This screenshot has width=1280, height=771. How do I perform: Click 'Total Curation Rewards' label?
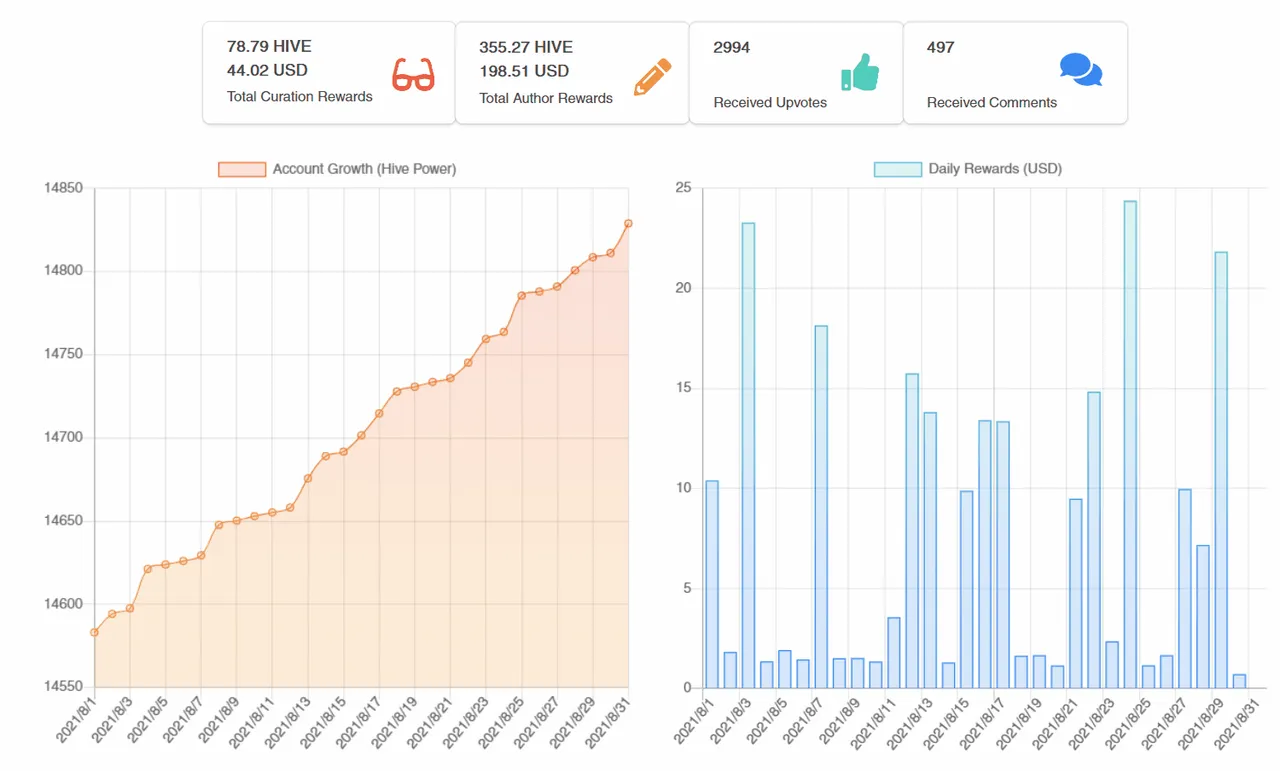[300, 97]
